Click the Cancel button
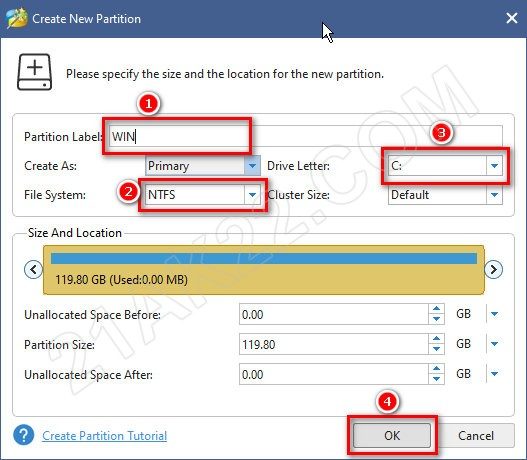527x460 pixels. [476, 435]
